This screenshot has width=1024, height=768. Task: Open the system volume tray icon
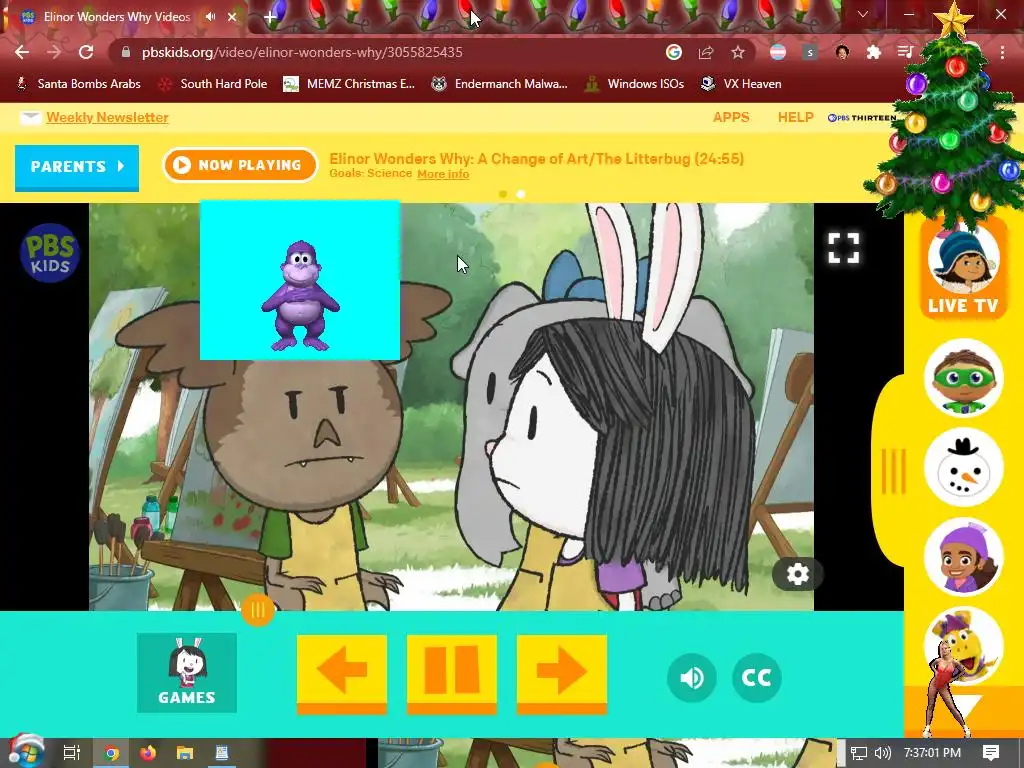[x=882, y=753]
